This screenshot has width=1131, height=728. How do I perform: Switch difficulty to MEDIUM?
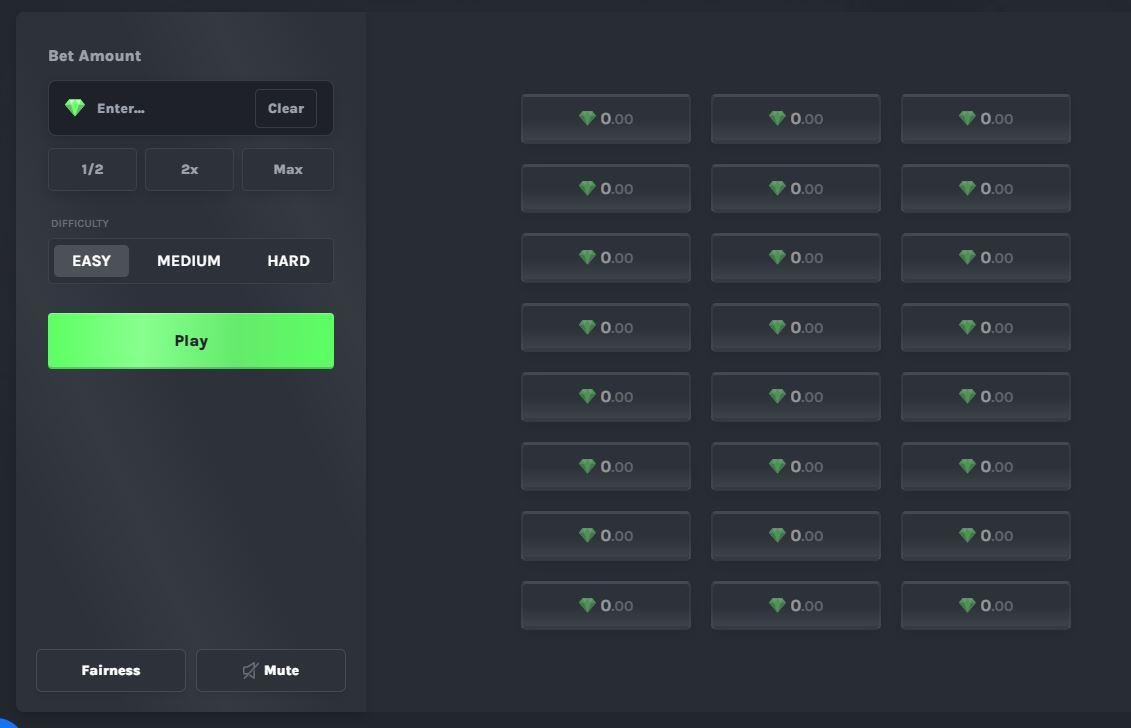coord(189,261)
